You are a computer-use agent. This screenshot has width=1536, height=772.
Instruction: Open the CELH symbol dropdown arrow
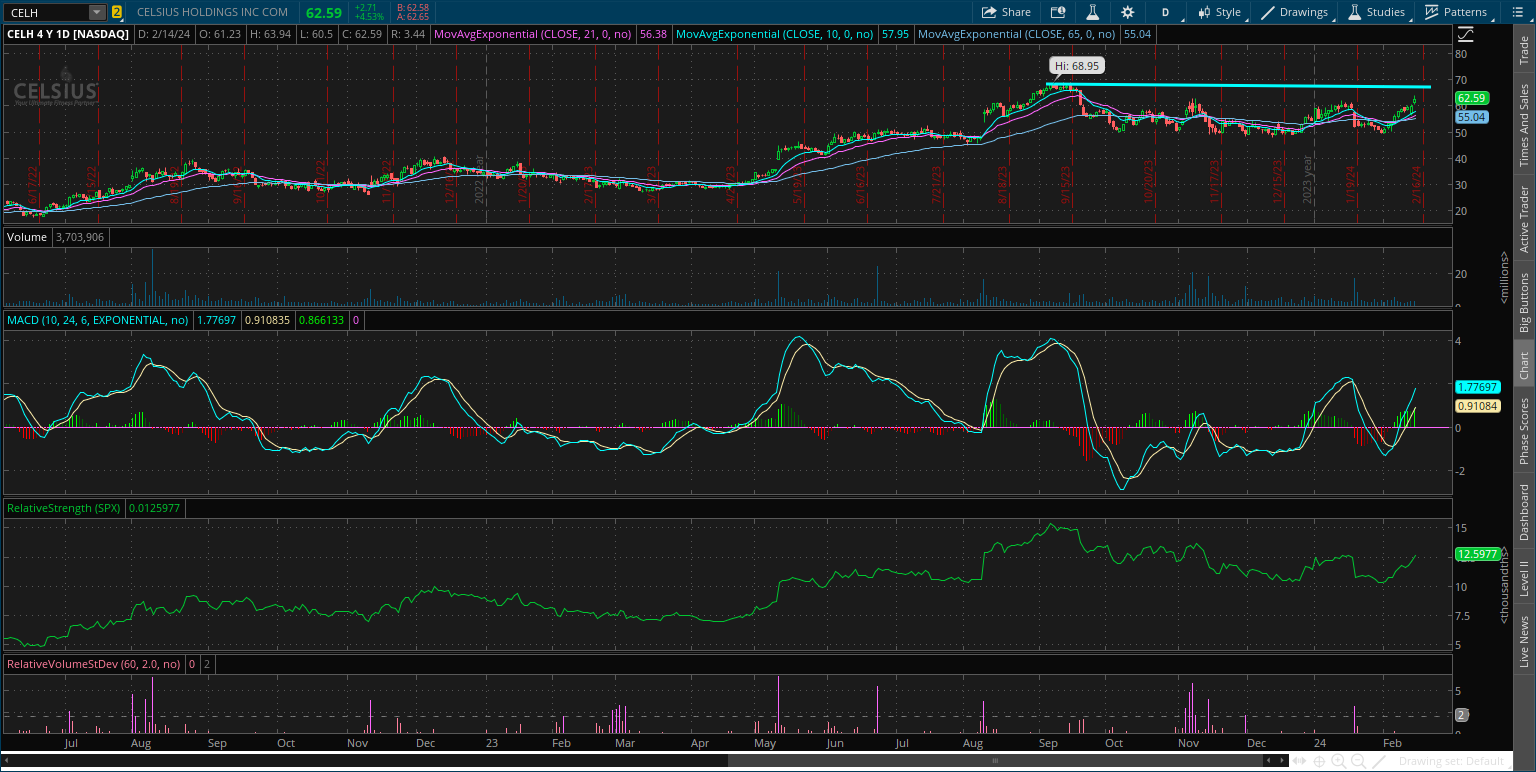click(x=96, y=12)
